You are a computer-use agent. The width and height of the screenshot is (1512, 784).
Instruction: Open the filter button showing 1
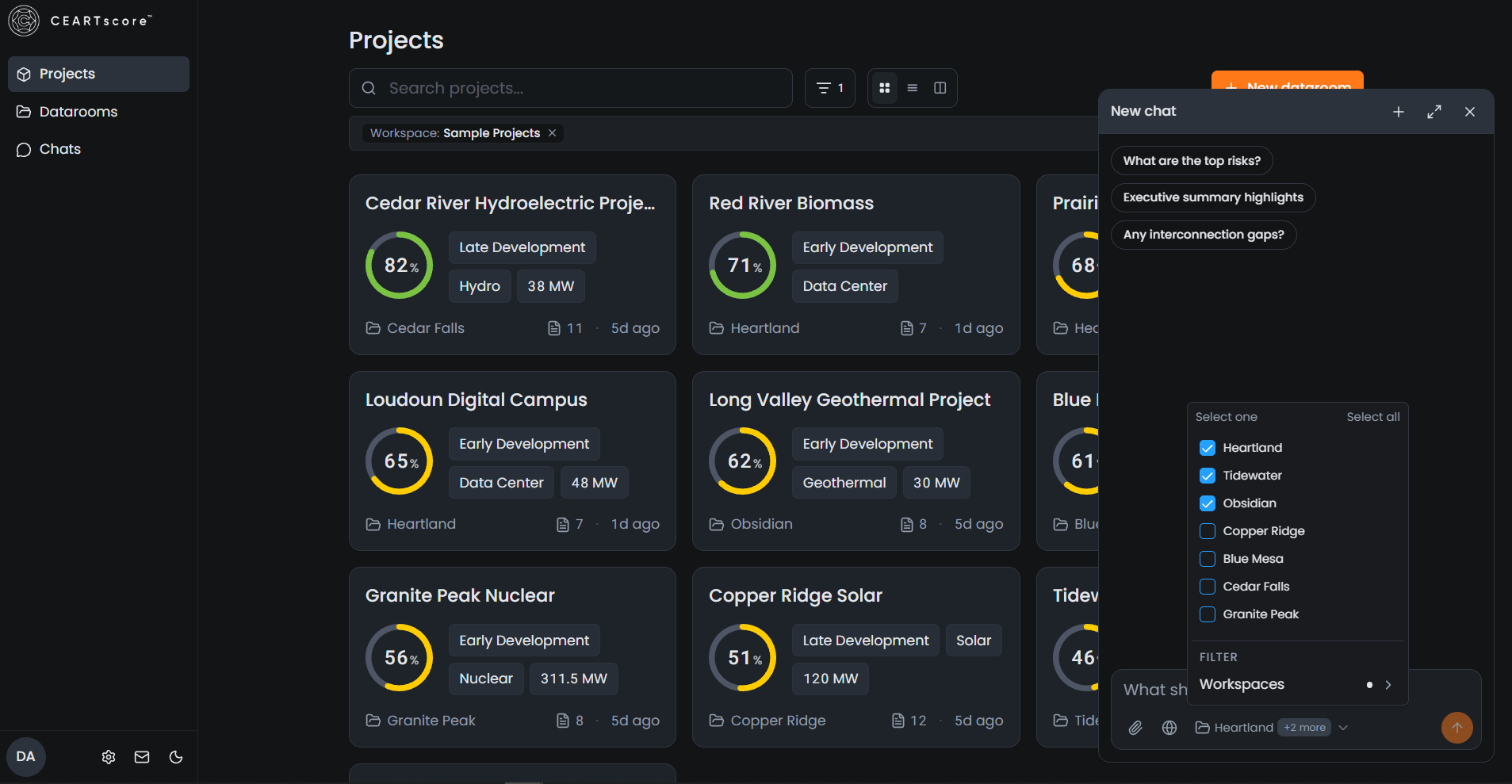(x=829, y=88)
